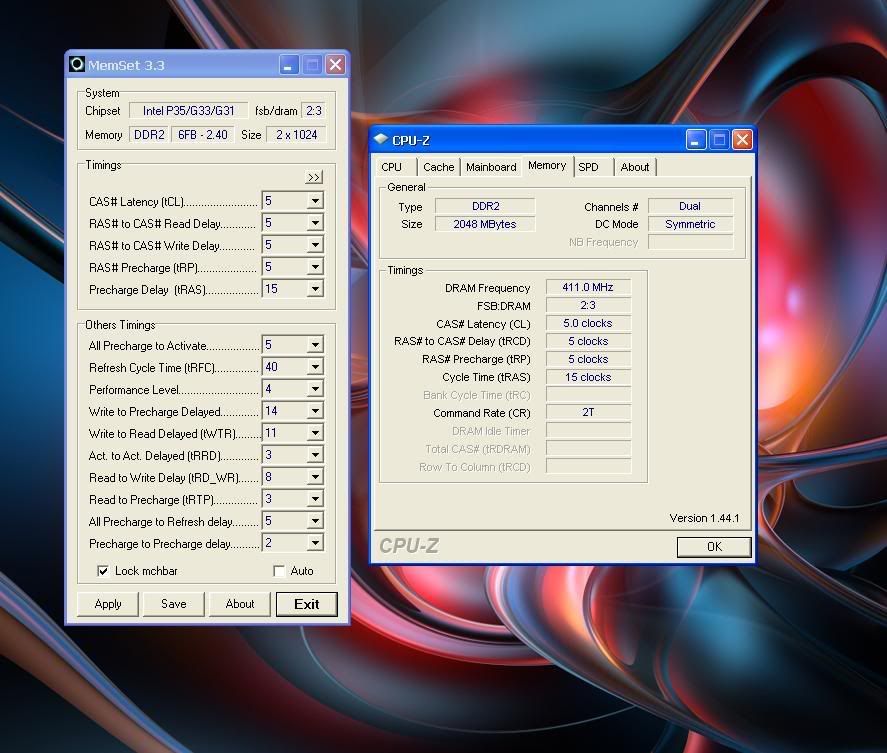Open the Performance Level dropdown
The width and height of the screenshot is (887, 753).
coord(315,389)
